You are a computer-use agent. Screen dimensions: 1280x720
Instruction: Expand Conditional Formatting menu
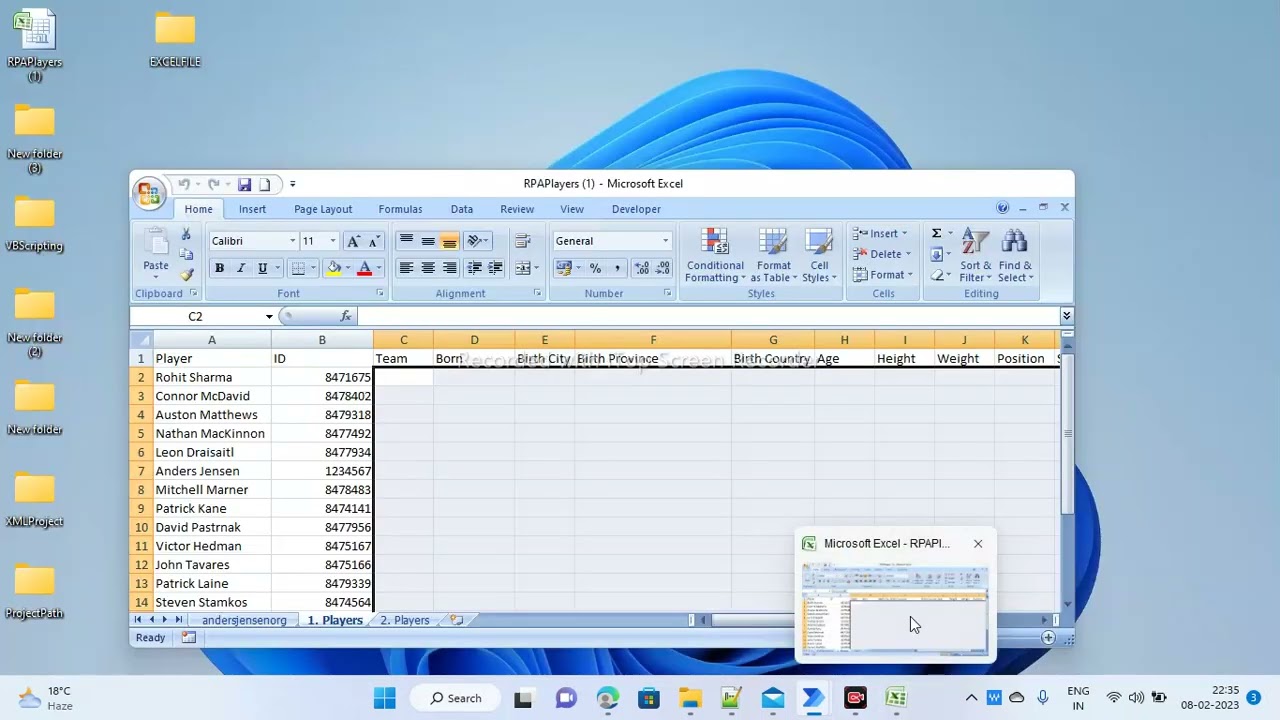[715, 256]
